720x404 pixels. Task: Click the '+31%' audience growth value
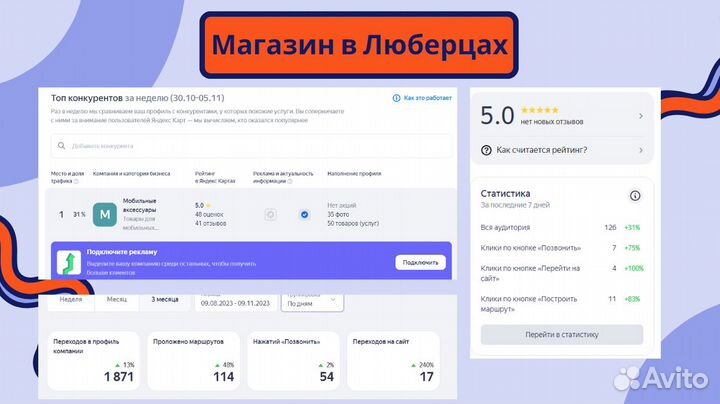pos(632,227)
